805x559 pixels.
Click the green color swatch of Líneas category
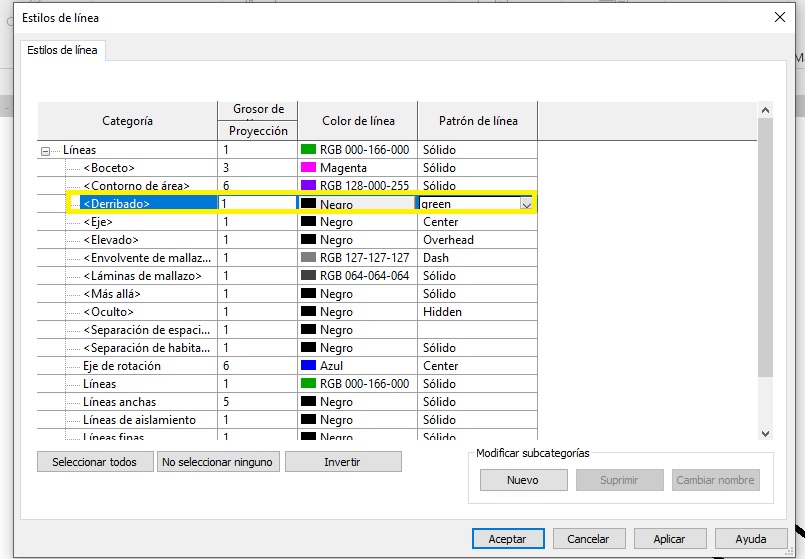point(308,150)
